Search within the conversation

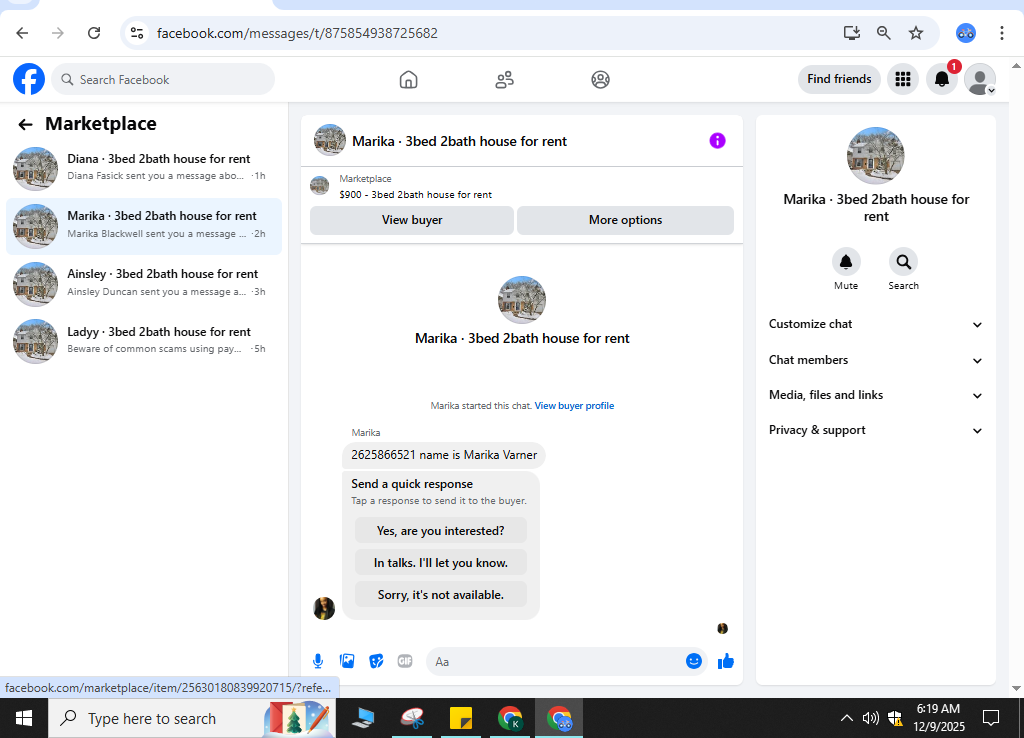click(x=903, y=269)
